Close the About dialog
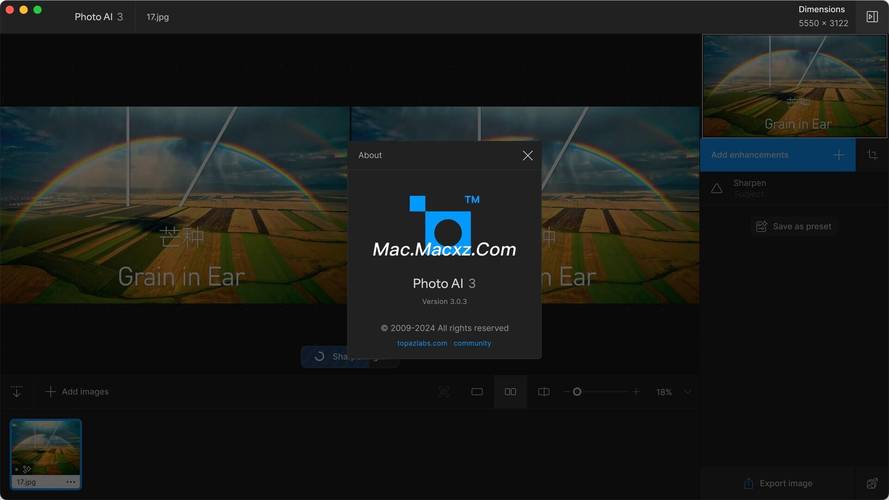This screenshot has width=889, height=500. click(528, 155)
